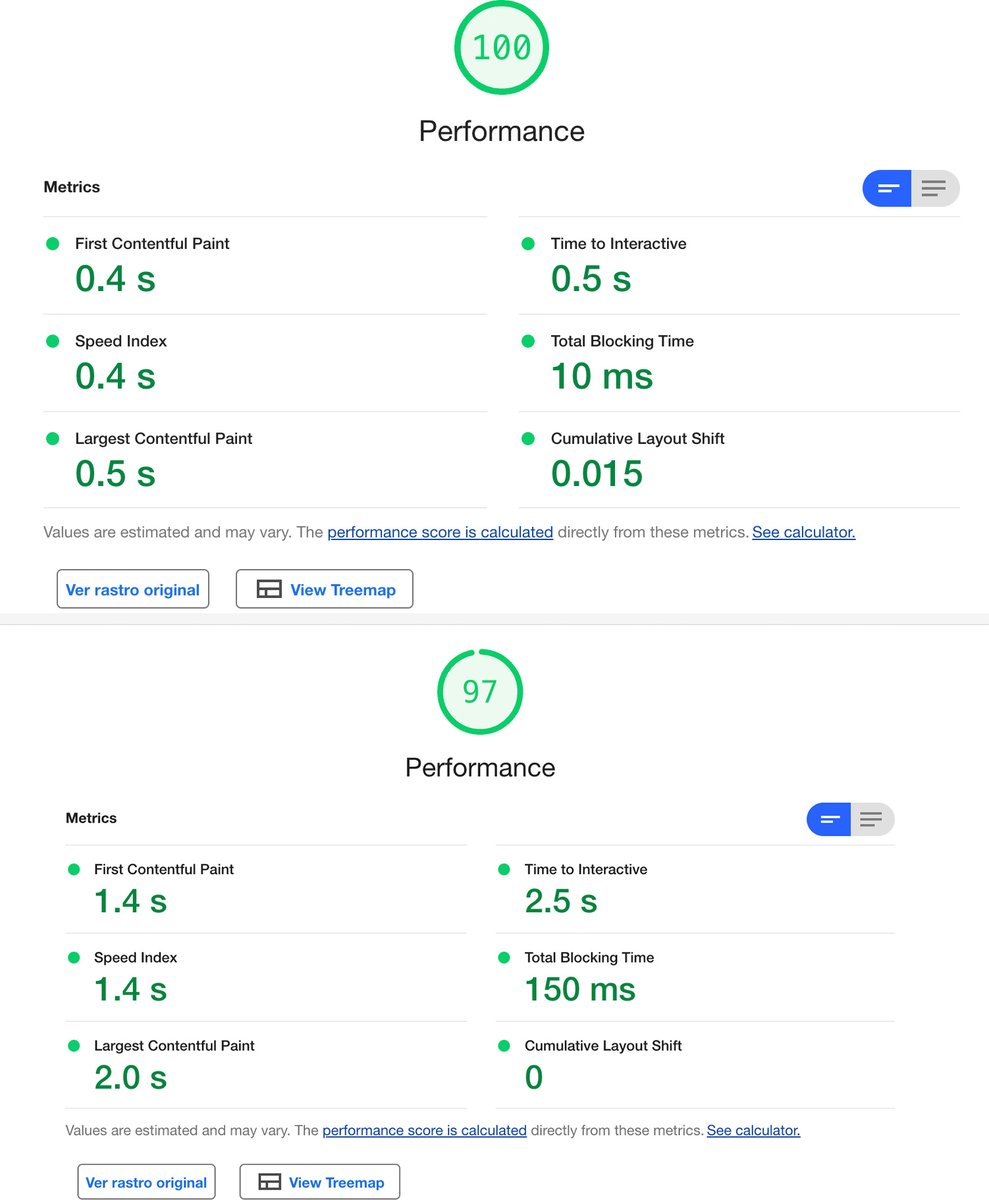Click Largest Contentful Paint value 2.0 s
This screenshot has height=1200, width=989.
pyautogui.click(x=131, y=1077)
